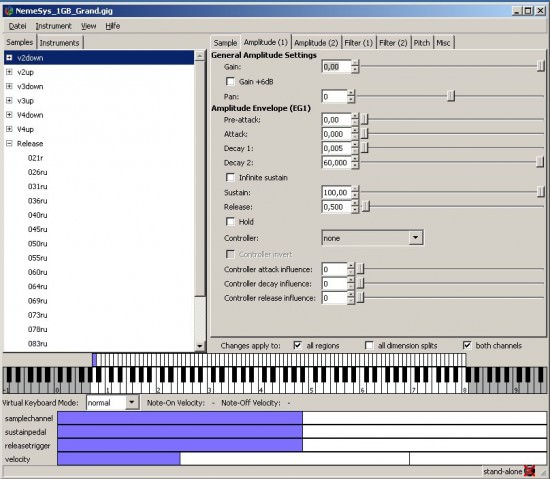Switch to the Sample settings tab
Screen dimensions: 550x479
click(x=225, y=43)
